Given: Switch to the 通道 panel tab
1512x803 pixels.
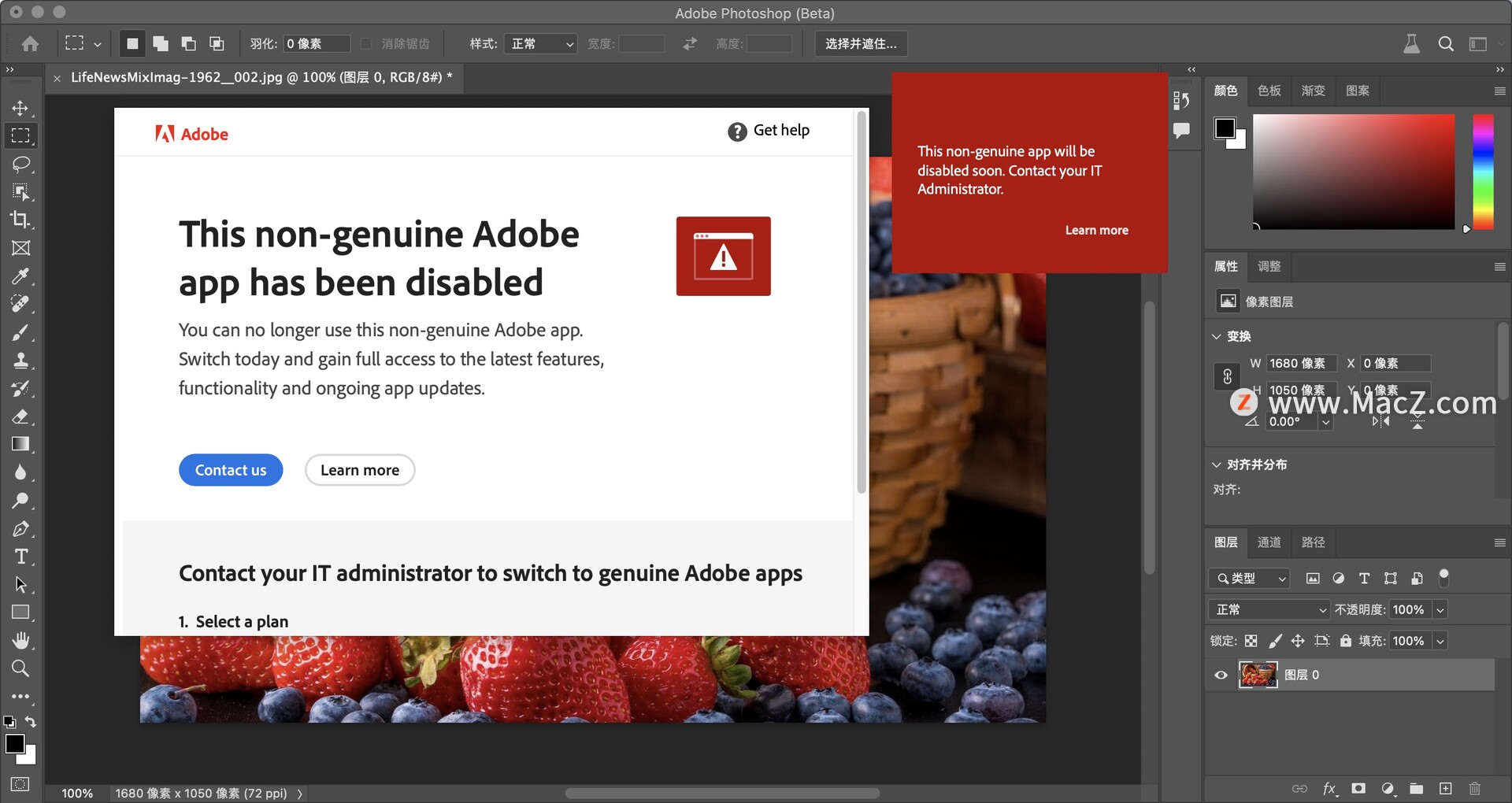Looking at the screenshot, I should click(1269, 542).
